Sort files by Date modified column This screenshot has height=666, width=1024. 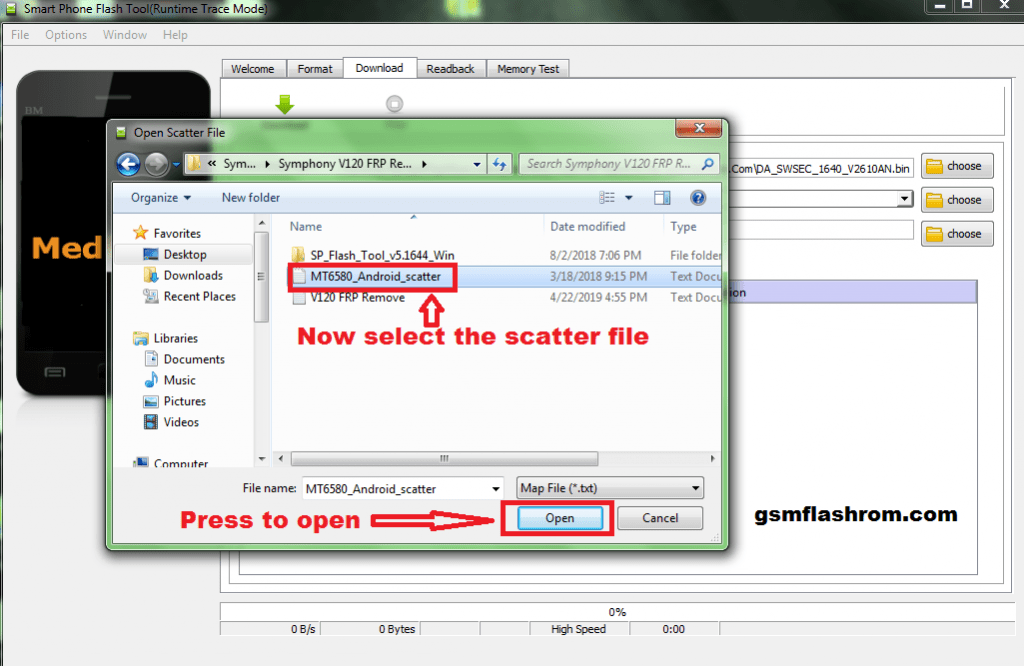588,227
